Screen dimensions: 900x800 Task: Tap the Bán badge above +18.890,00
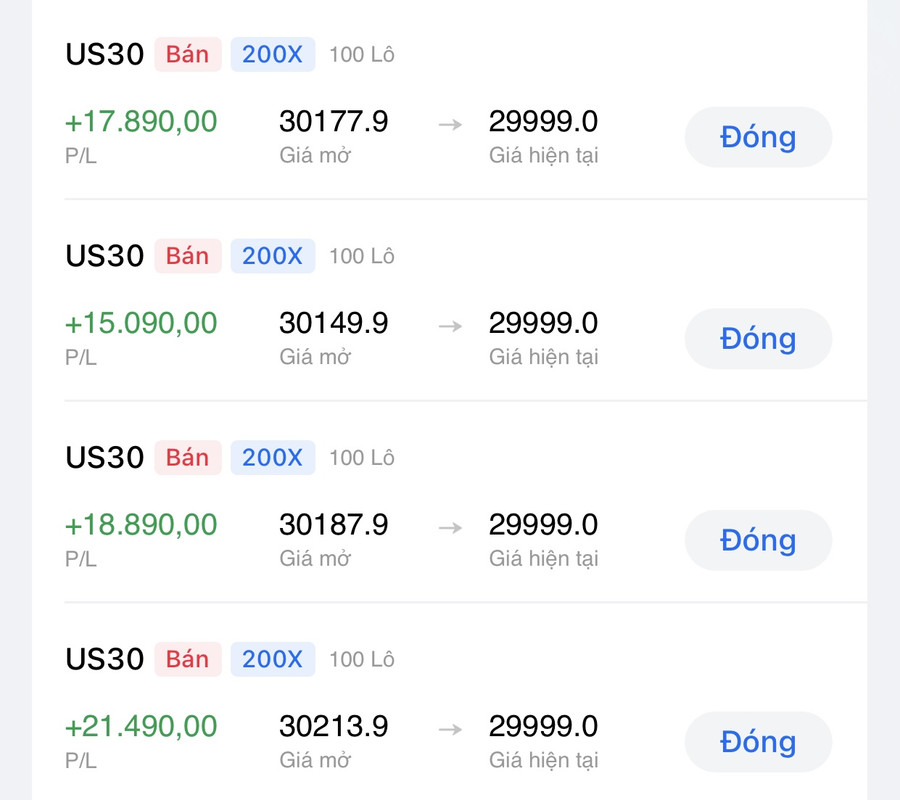click(187, 457)
